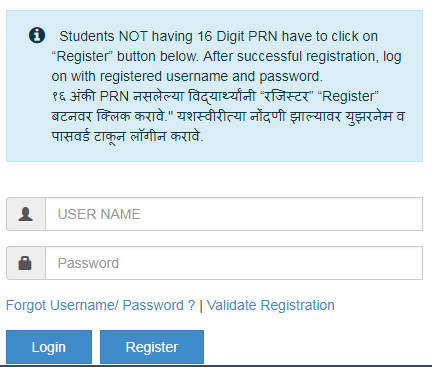This screenshot has width=432, height=367.
Task: Open the Forgot Username/ Password link
Action: click(101, 305)
